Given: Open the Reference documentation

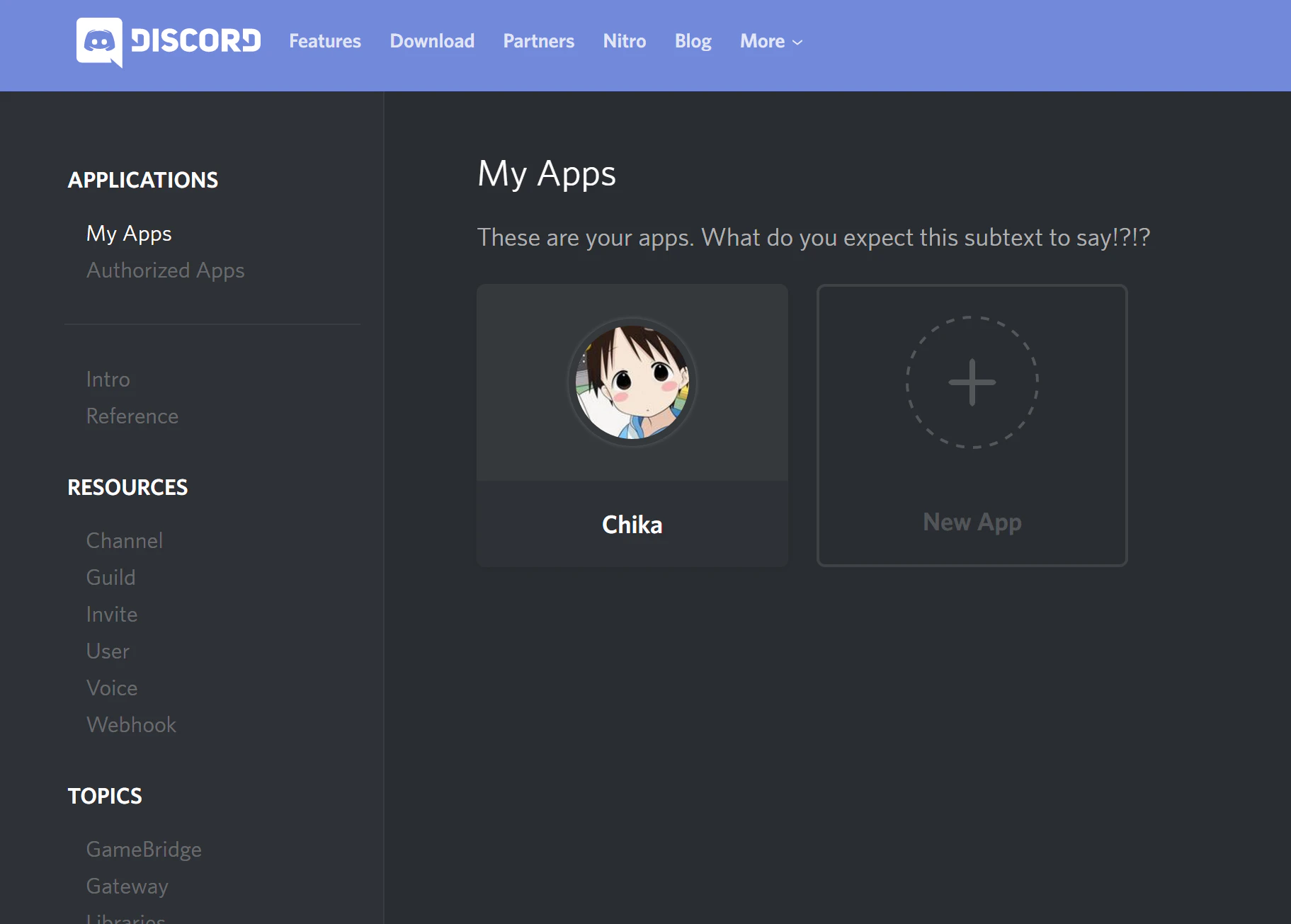Looking at the screenshot, I should coord(132,416).
